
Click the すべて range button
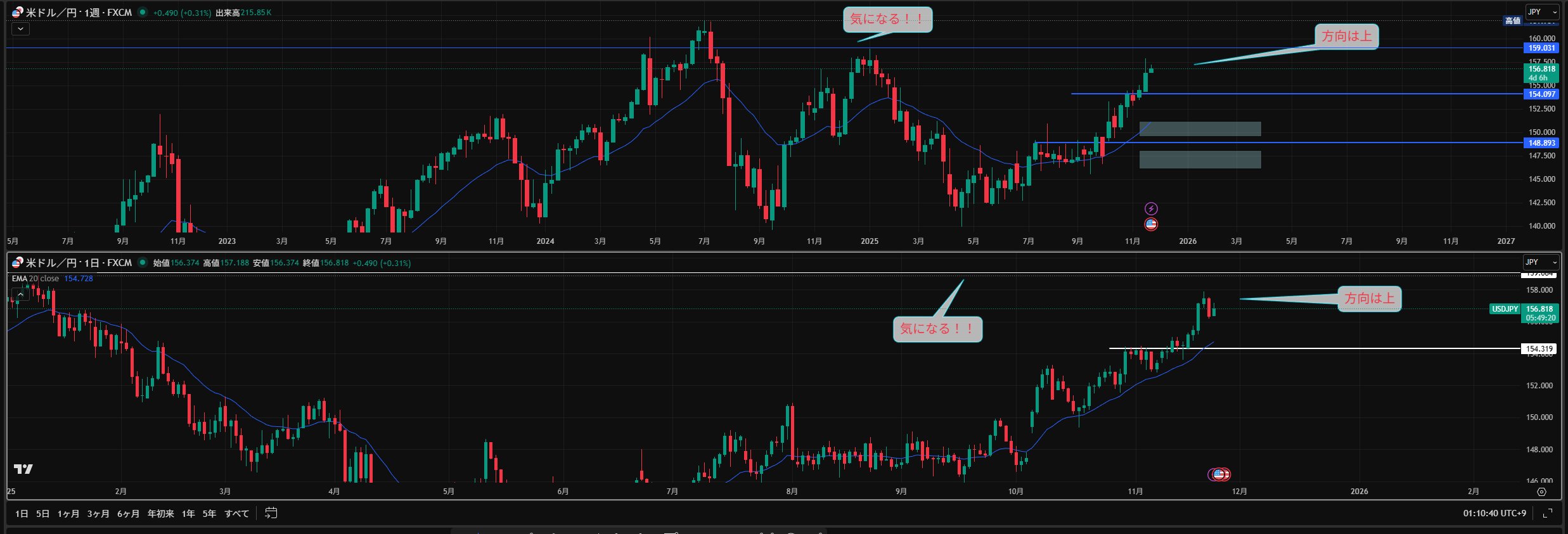pos(236,514)
